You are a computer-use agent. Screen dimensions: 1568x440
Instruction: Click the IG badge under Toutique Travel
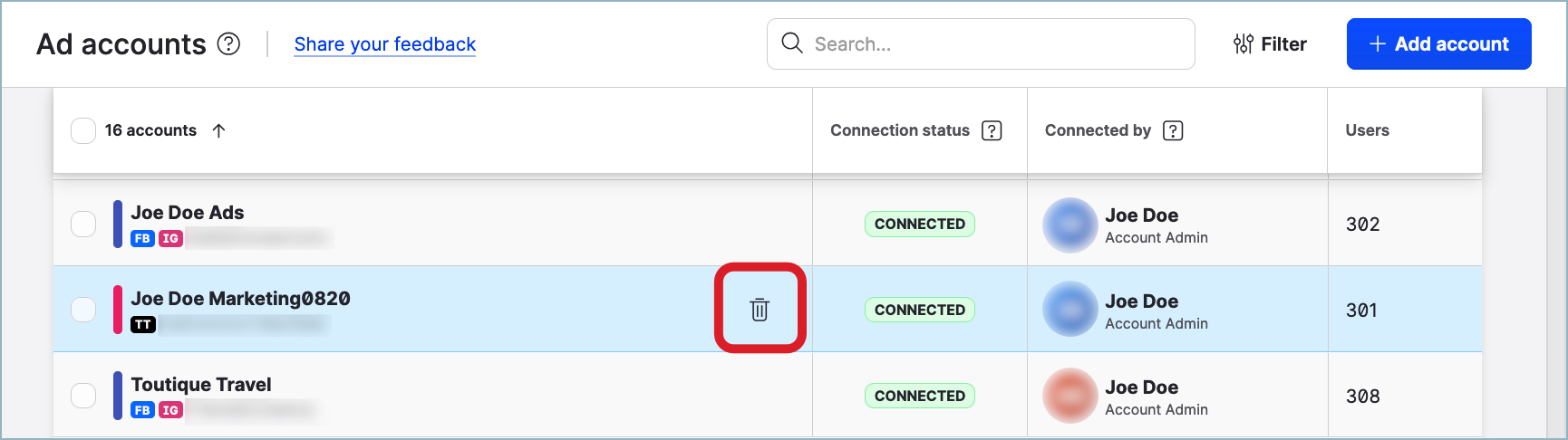tap(170, 410)
